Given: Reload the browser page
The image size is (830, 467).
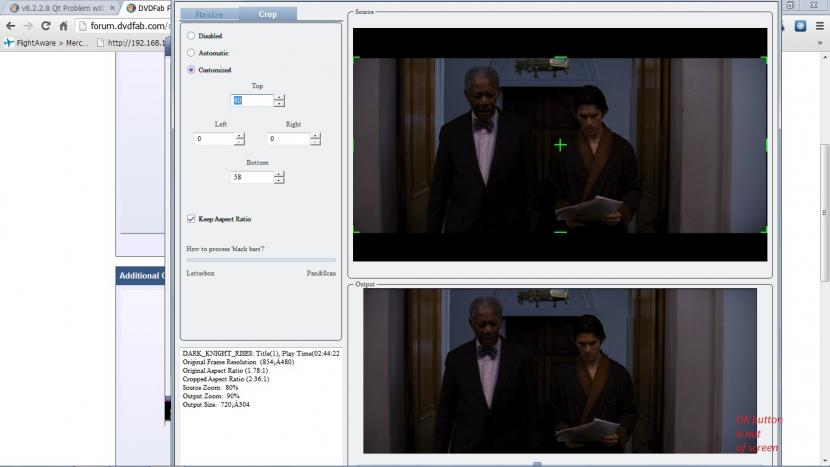Looking at the screenshot, I should [x=46, y=25].
